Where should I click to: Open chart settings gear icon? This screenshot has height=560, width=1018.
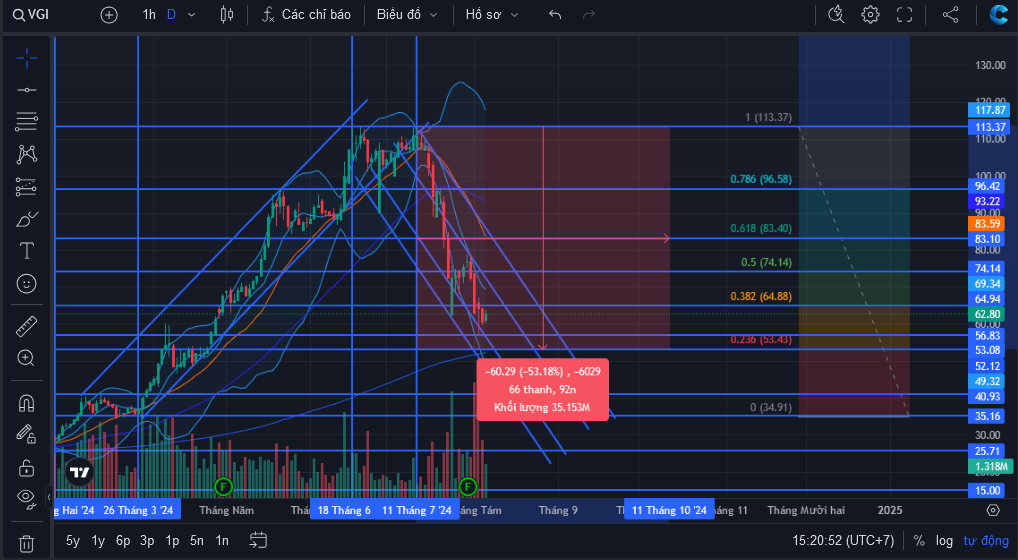click(870, 14)
